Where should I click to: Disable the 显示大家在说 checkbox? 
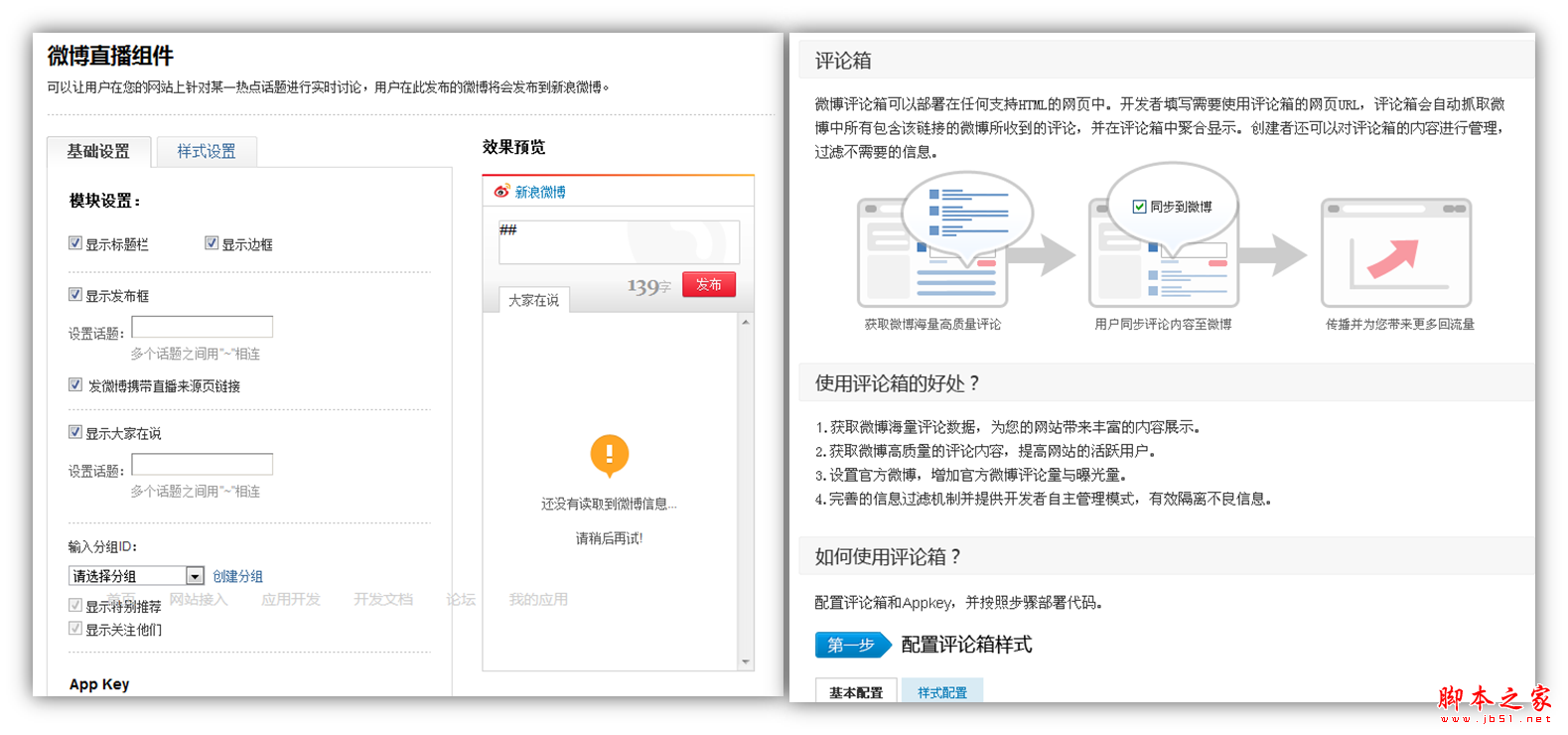(75, 432)
